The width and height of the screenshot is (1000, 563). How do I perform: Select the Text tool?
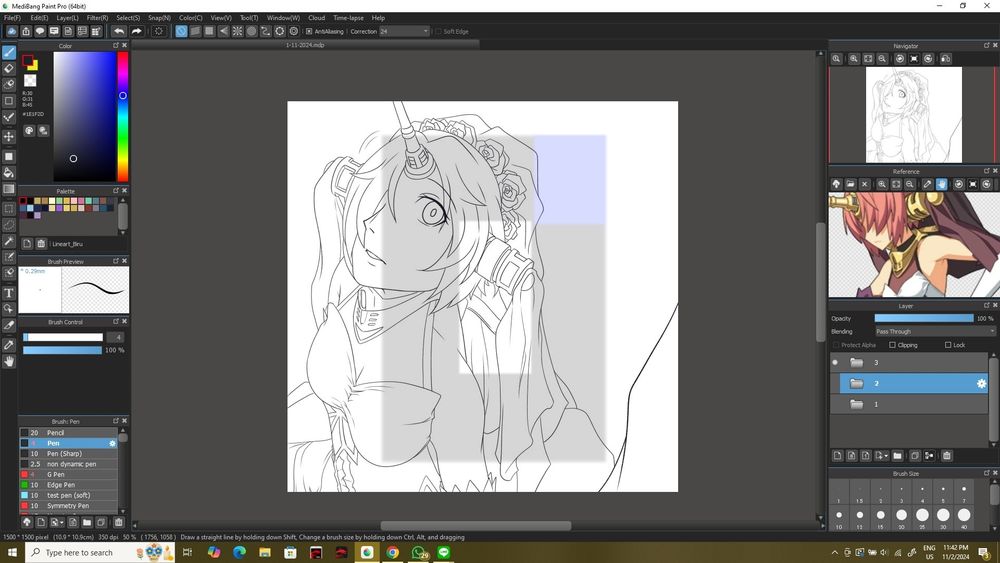[9, 293]
